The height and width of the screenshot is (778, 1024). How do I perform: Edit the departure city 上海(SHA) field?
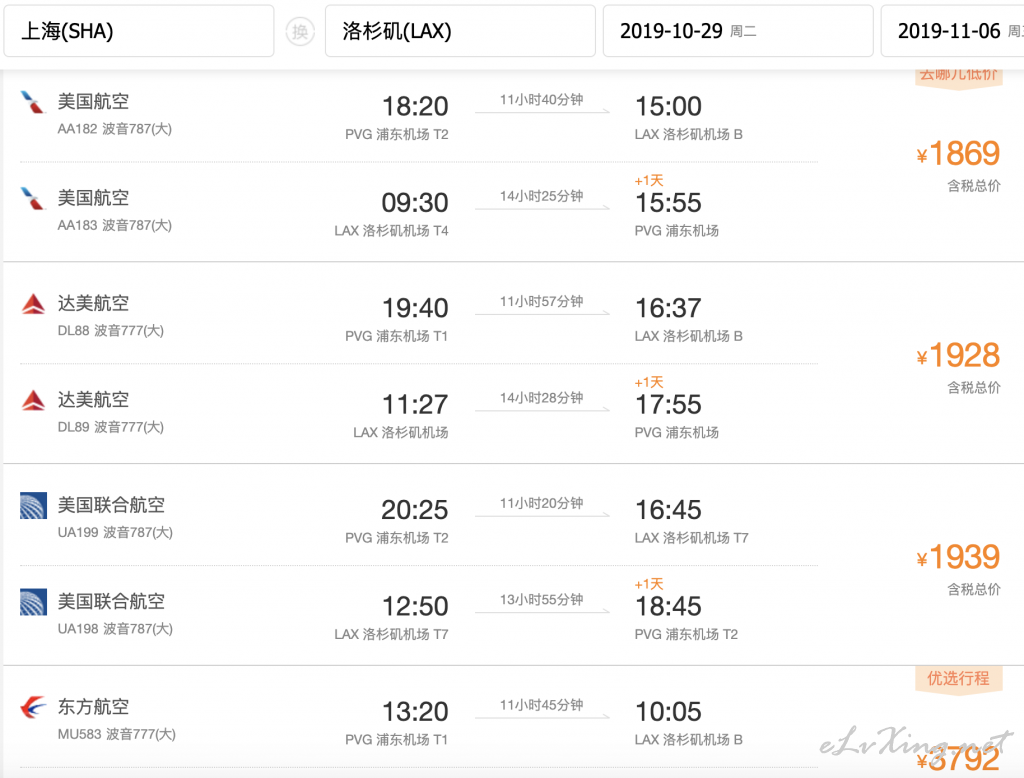tap(138, 31)
